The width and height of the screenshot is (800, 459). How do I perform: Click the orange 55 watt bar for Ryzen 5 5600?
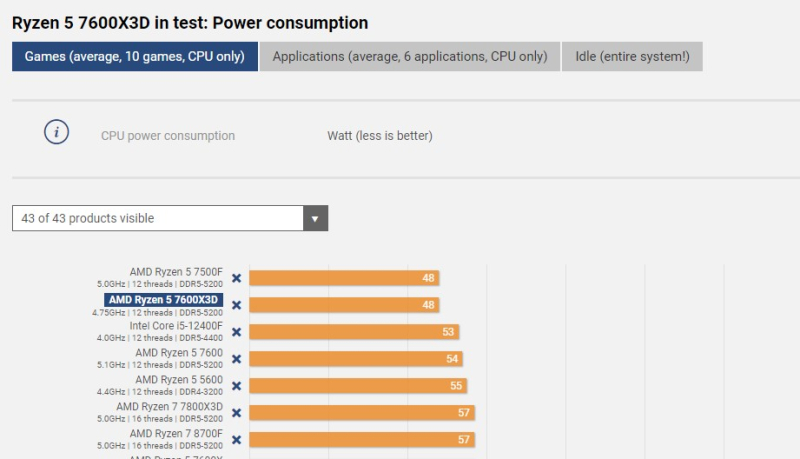[x=357, y=386]
